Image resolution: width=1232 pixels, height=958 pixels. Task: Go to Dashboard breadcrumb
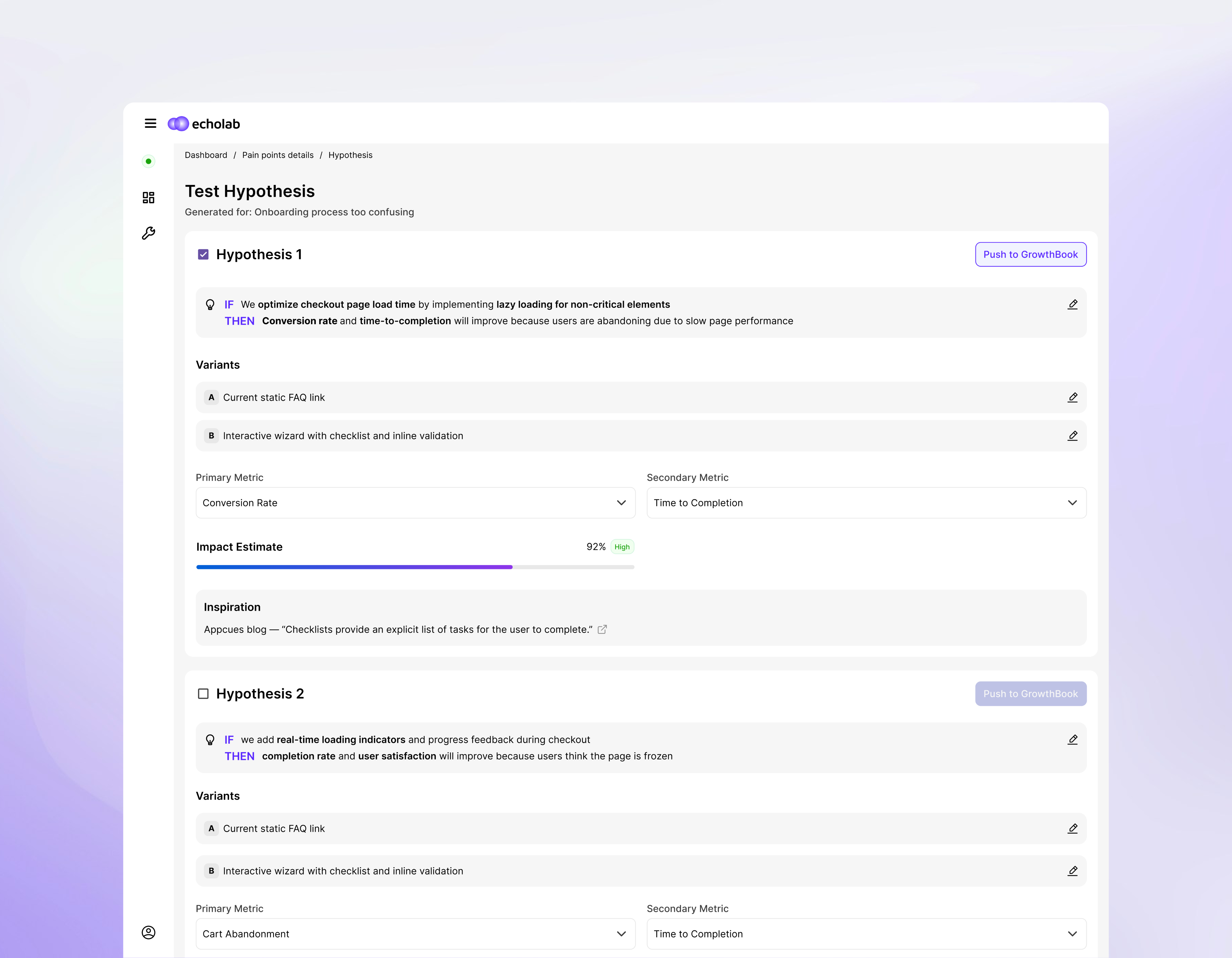point(206,155)
